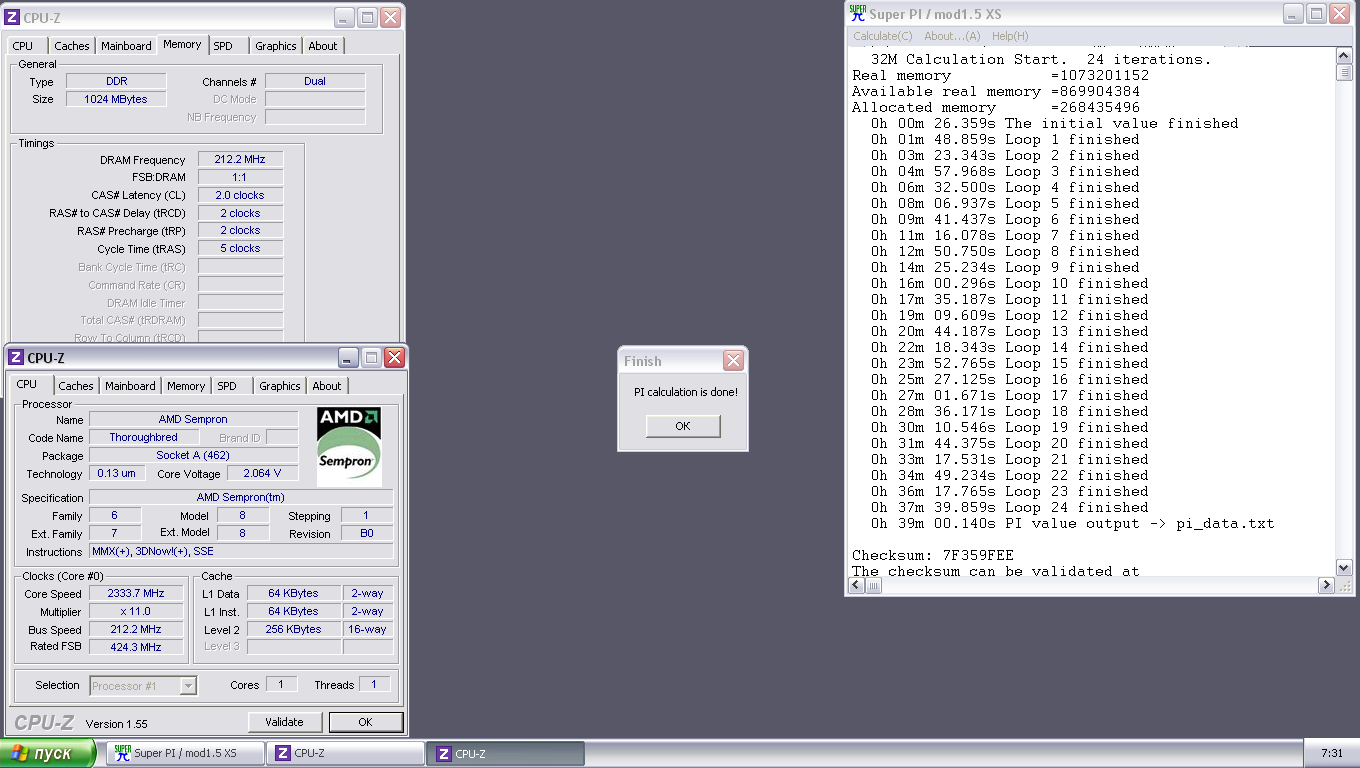Click the Super PI horizontal scroll left arrow
1360x768 pixels.
pos(856,585)
